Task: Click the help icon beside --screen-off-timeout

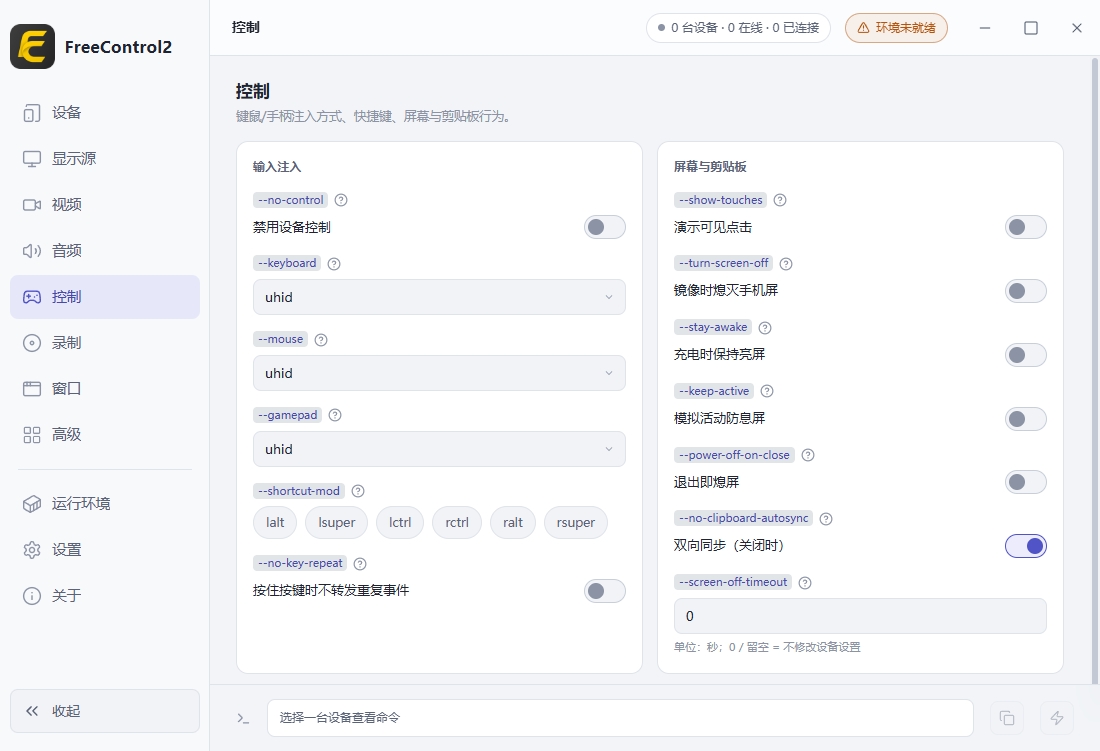Action: (805, 583)
